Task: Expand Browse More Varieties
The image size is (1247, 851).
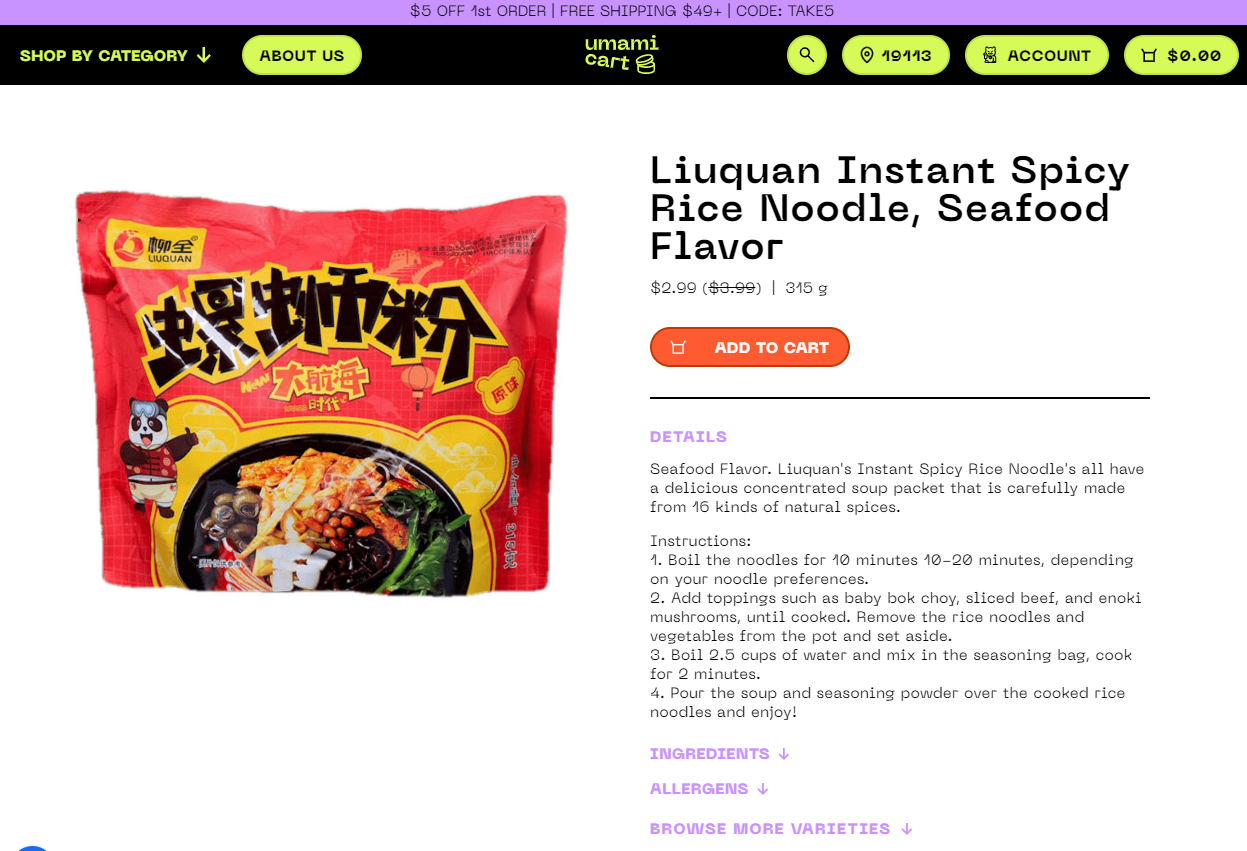Action: 781,829
